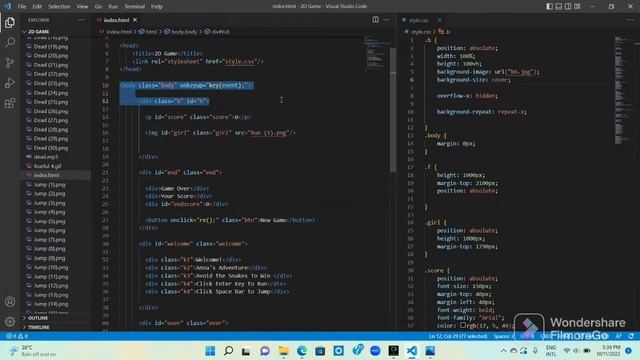Open more actions for style.css editor group
The width and height of the screenshot is (640, 360).
(631, 20)
